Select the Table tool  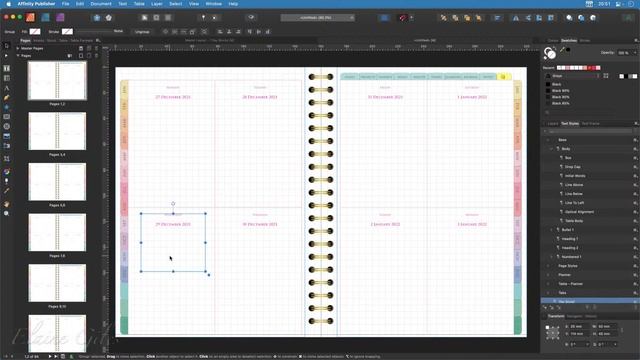[7, 78]
